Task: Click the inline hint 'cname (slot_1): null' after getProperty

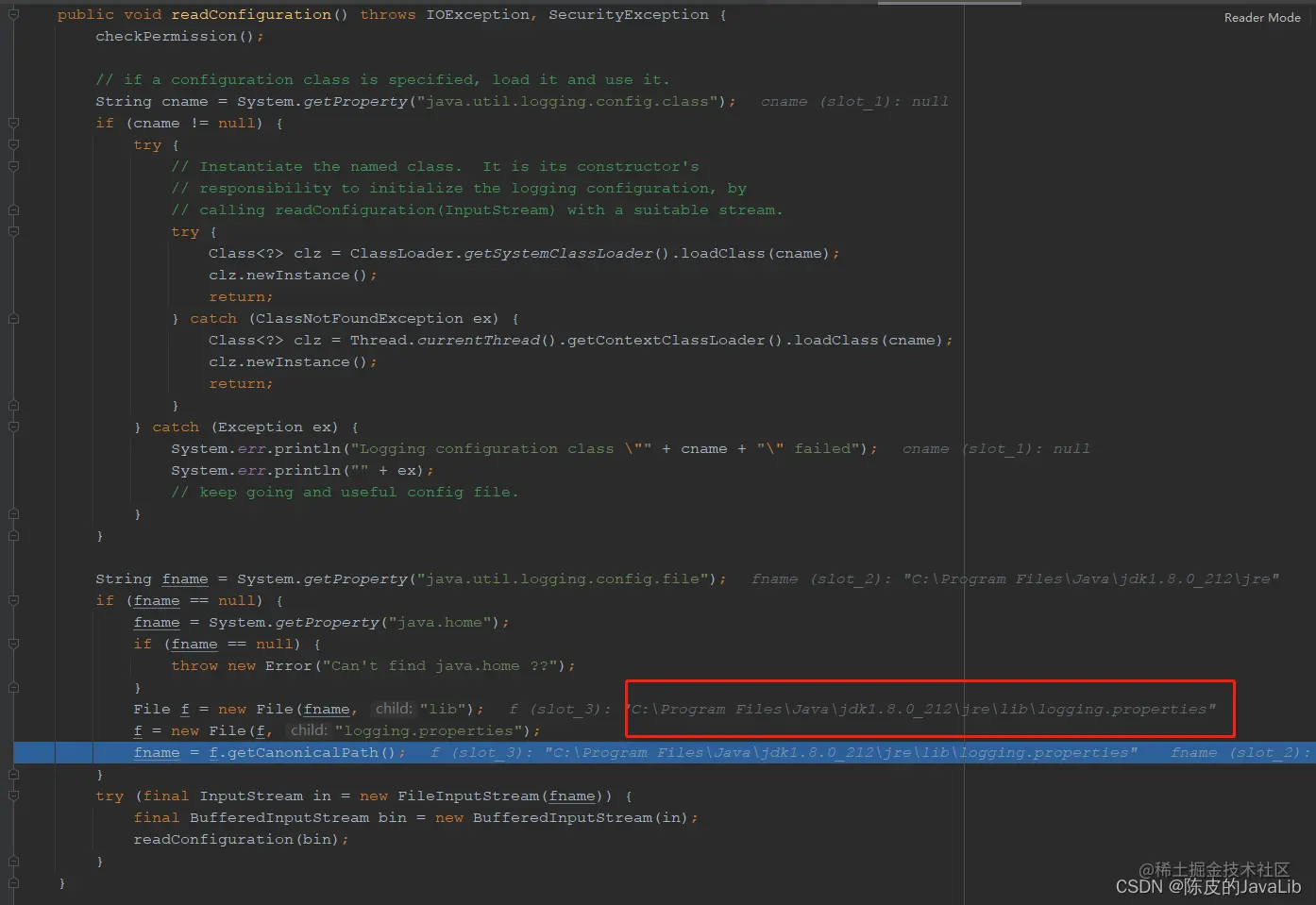Action: [x=854, y=102]
